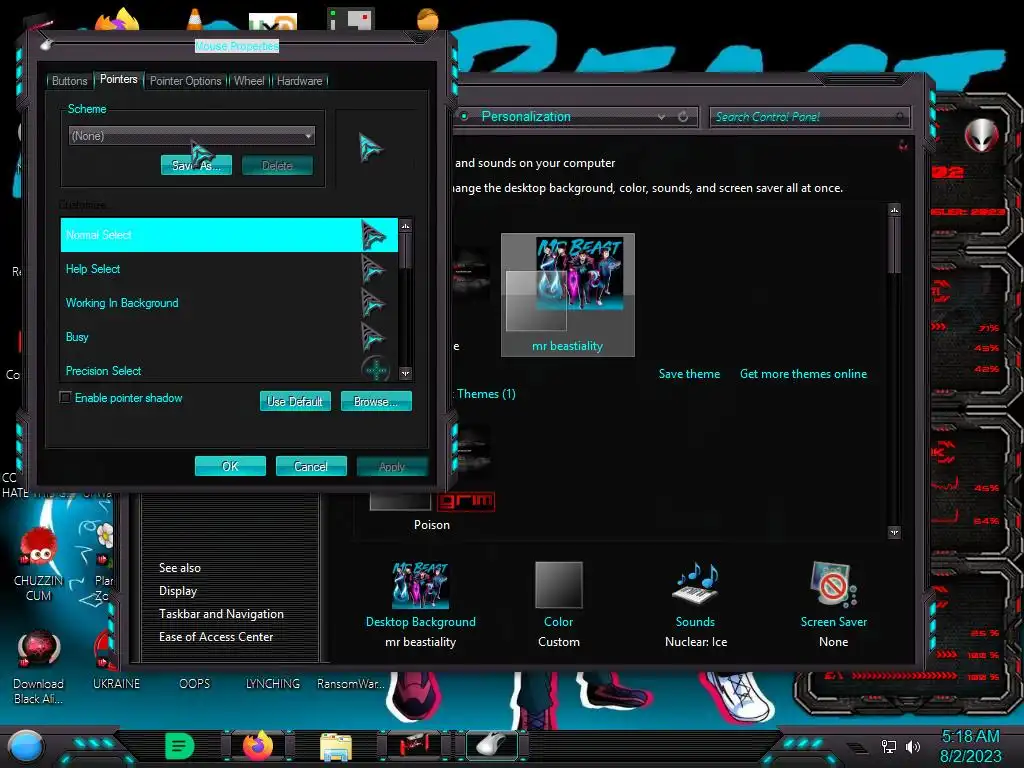This screenshot has width=1024, height=768.
Task: Click the Working In Background cursor preview icon
Action: tap(373, 303)
